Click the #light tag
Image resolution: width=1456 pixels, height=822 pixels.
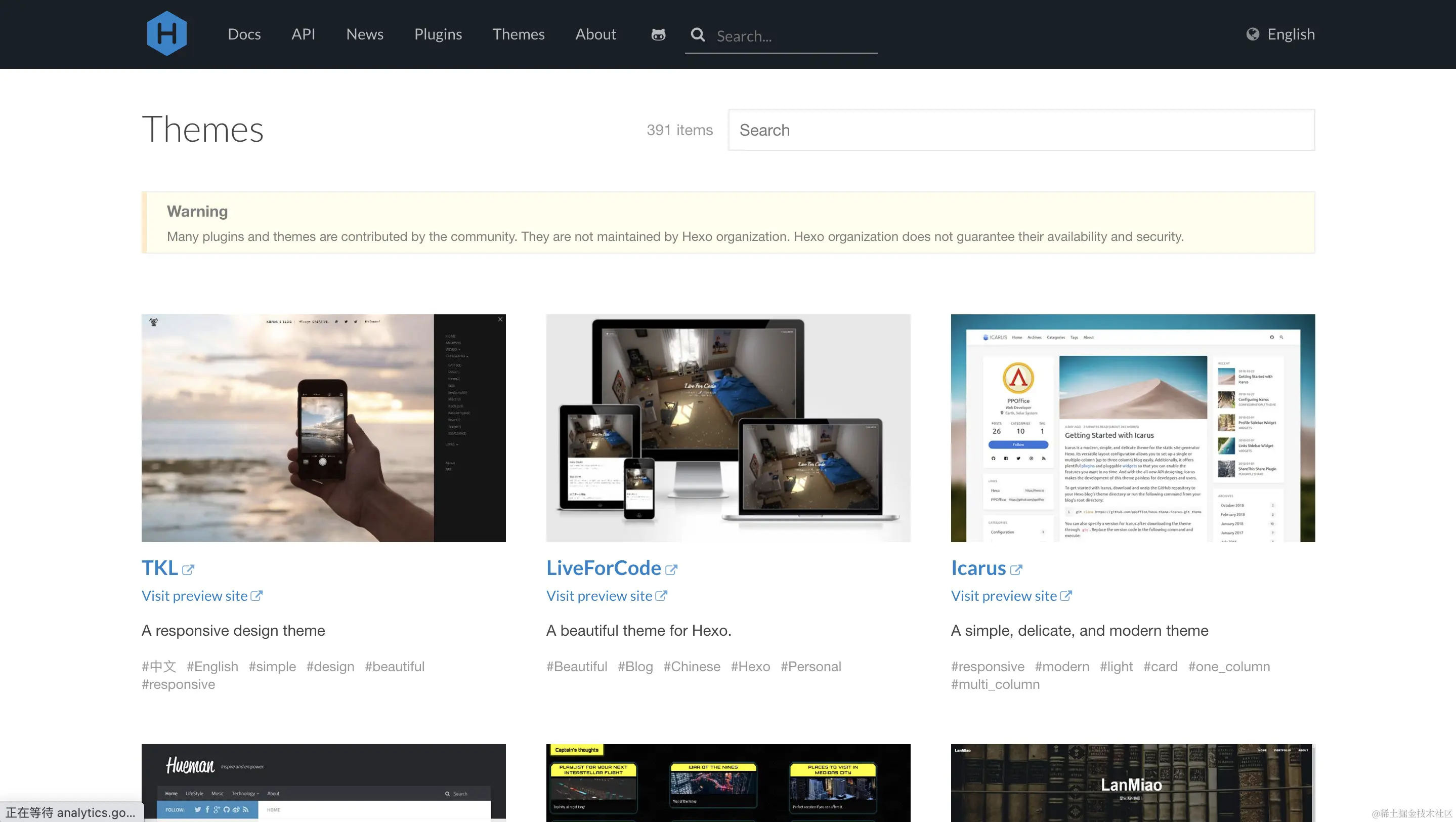1117,667
